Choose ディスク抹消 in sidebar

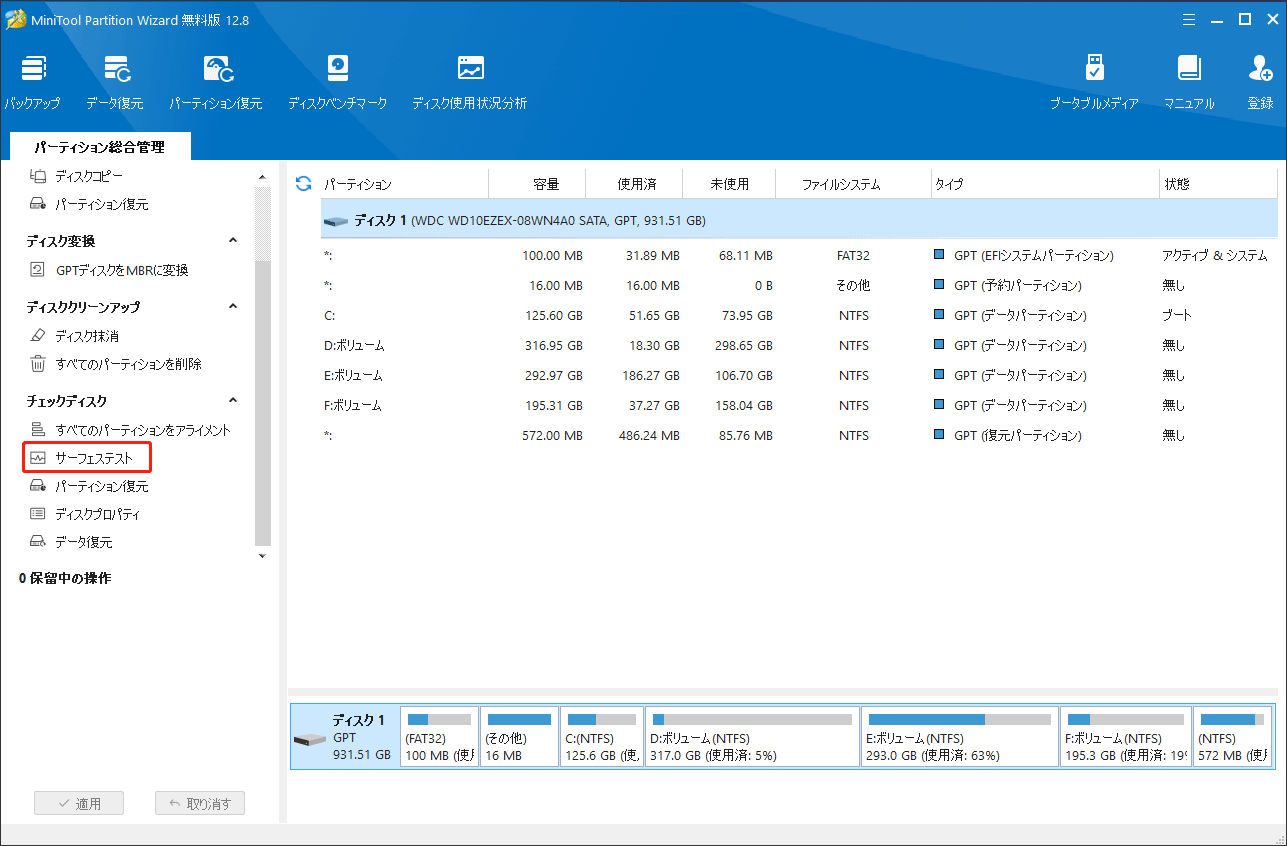coord(87,336)
